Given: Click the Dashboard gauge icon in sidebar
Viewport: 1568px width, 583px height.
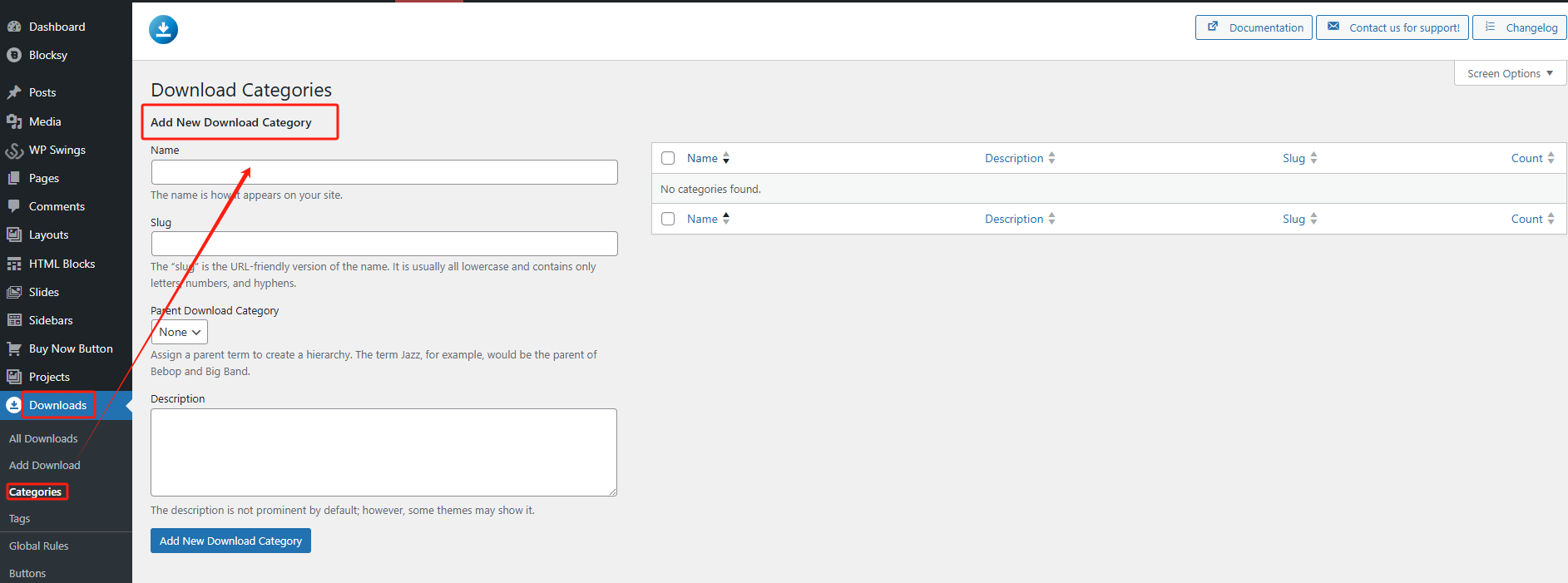Looking at the screenshot, I should [14, 27].
